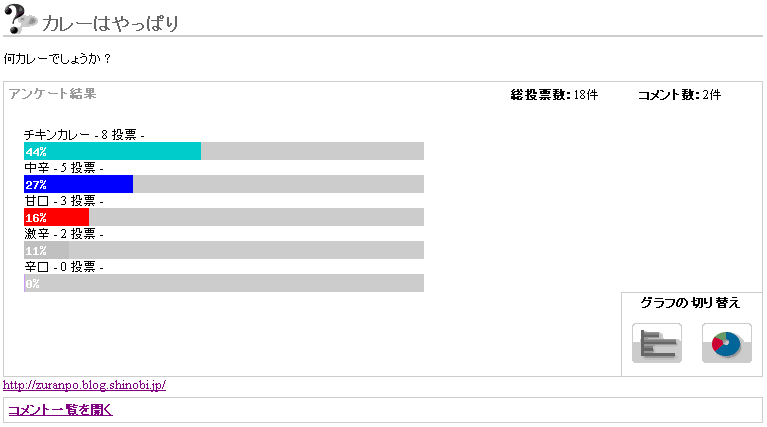Click the カレーはやっぱり poll title
Image resolution: width=767 pixels, height=427 pixels.
click(110, 22)
